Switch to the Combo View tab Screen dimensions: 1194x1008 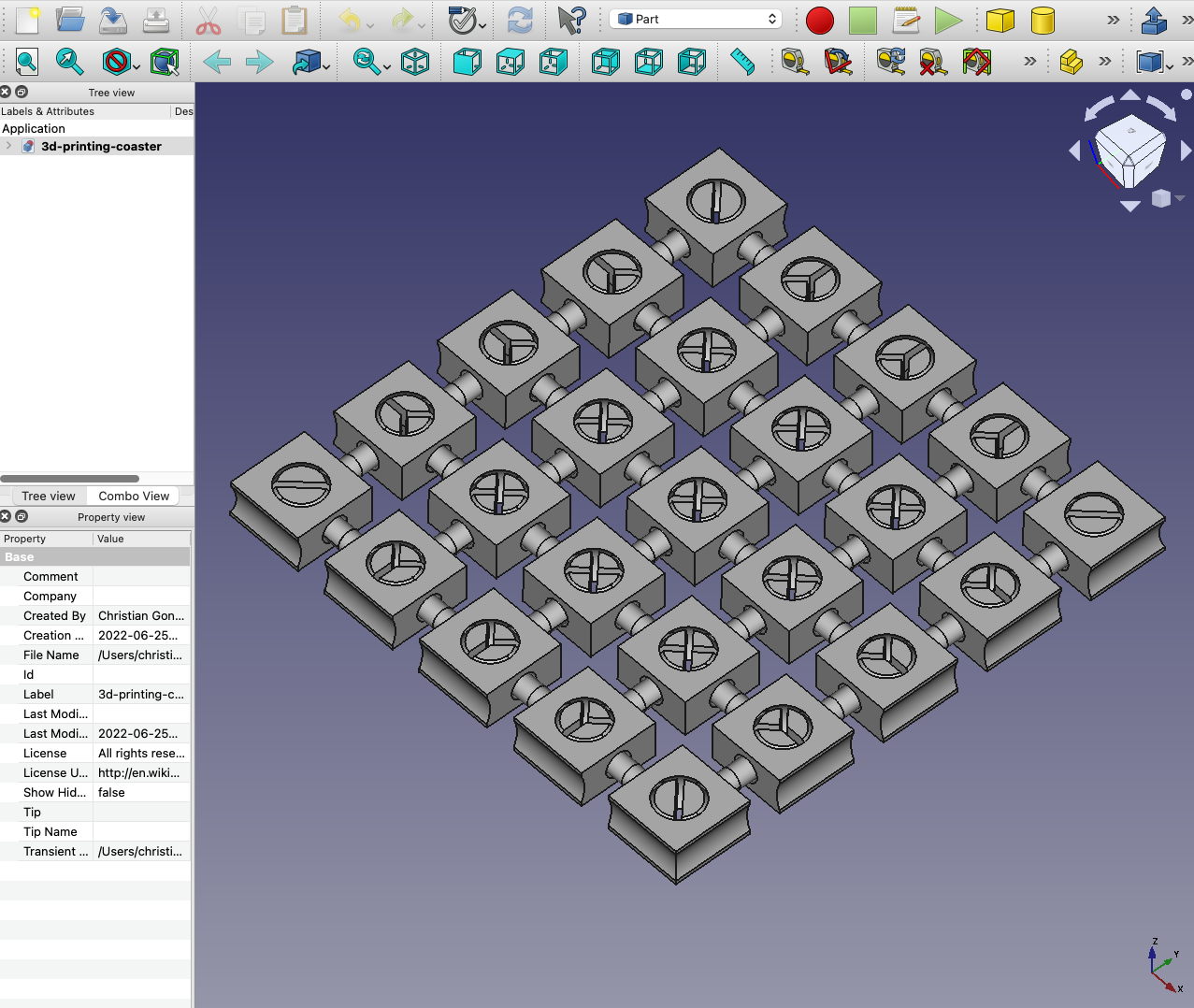132,496
